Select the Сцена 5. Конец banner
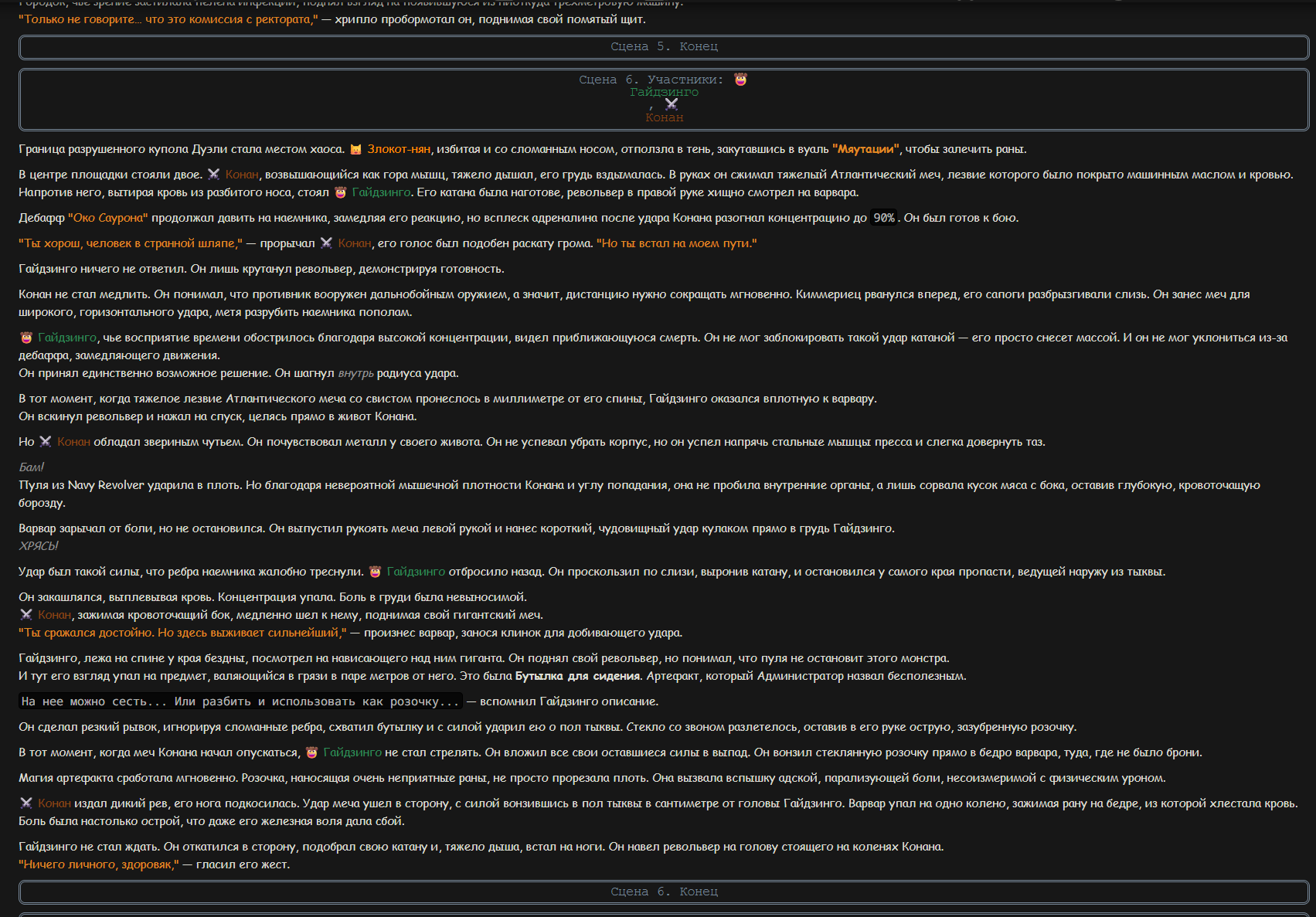 pos(664,47)
